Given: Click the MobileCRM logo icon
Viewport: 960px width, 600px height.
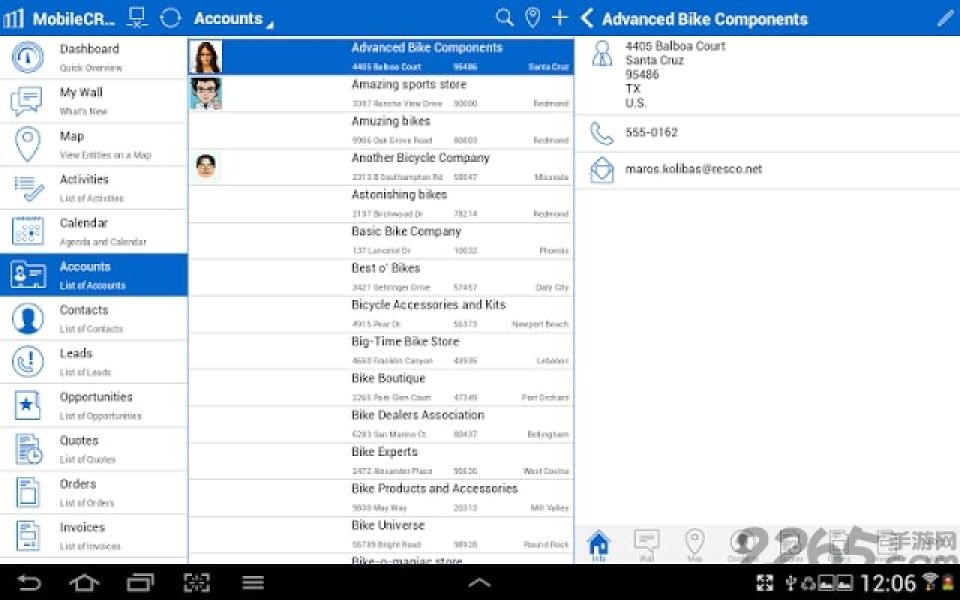Looking at the screenshot, I should point(13,18).
